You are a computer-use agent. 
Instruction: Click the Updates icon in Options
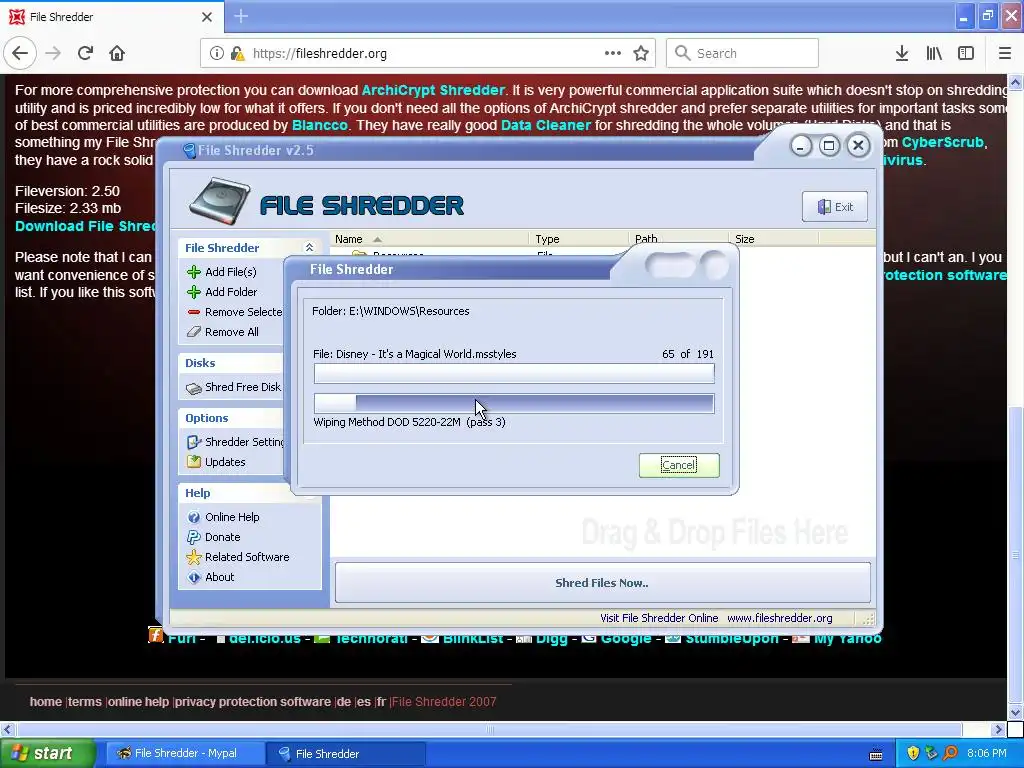pos(194,462)
